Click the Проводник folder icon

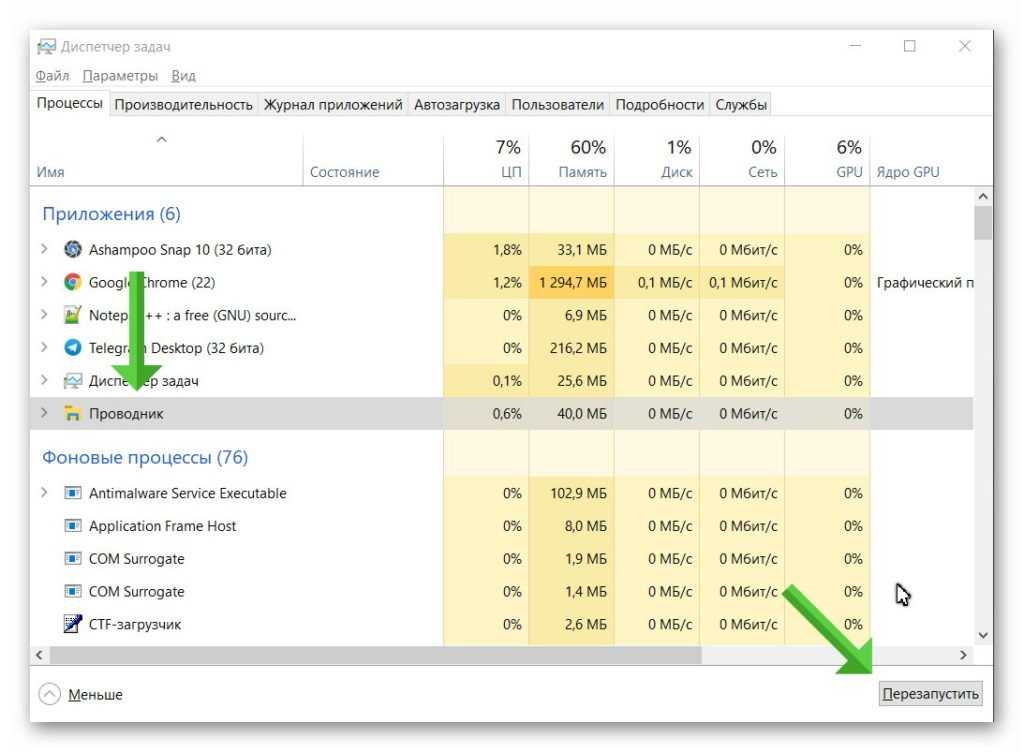[72, 413]
